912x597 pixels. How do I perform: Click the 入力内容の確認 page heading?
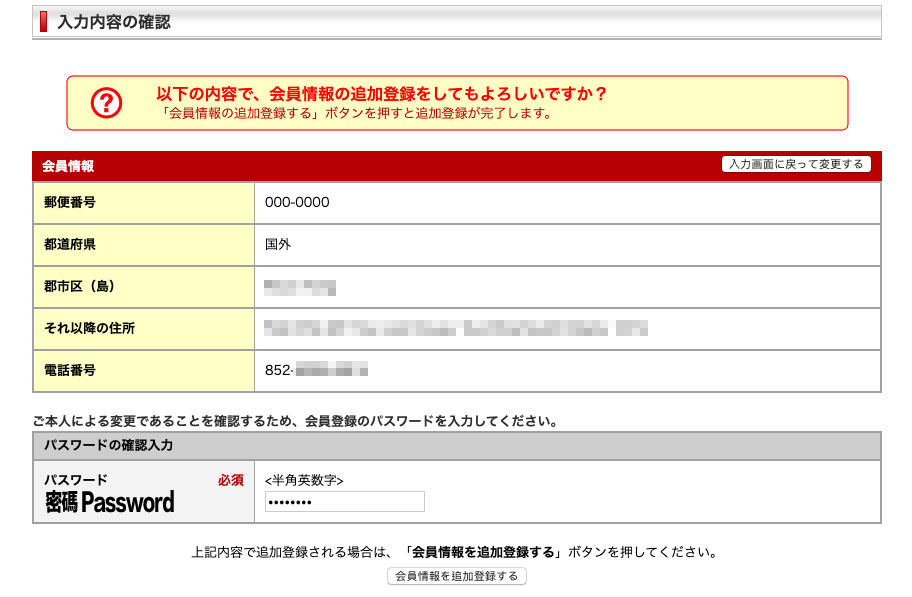tap(113, 22)
